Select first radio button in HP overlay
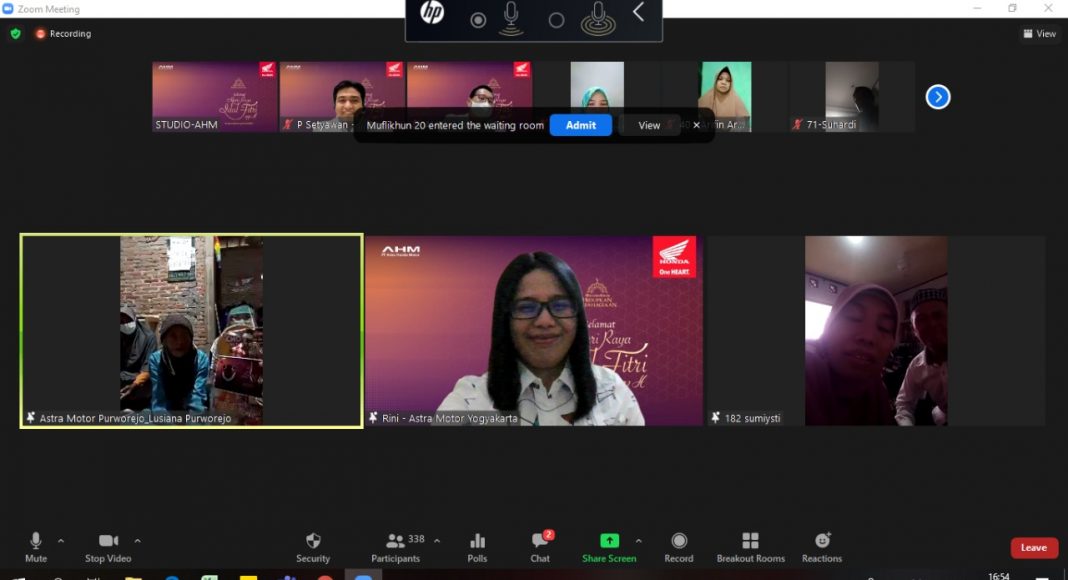 [x=478, y=20]
